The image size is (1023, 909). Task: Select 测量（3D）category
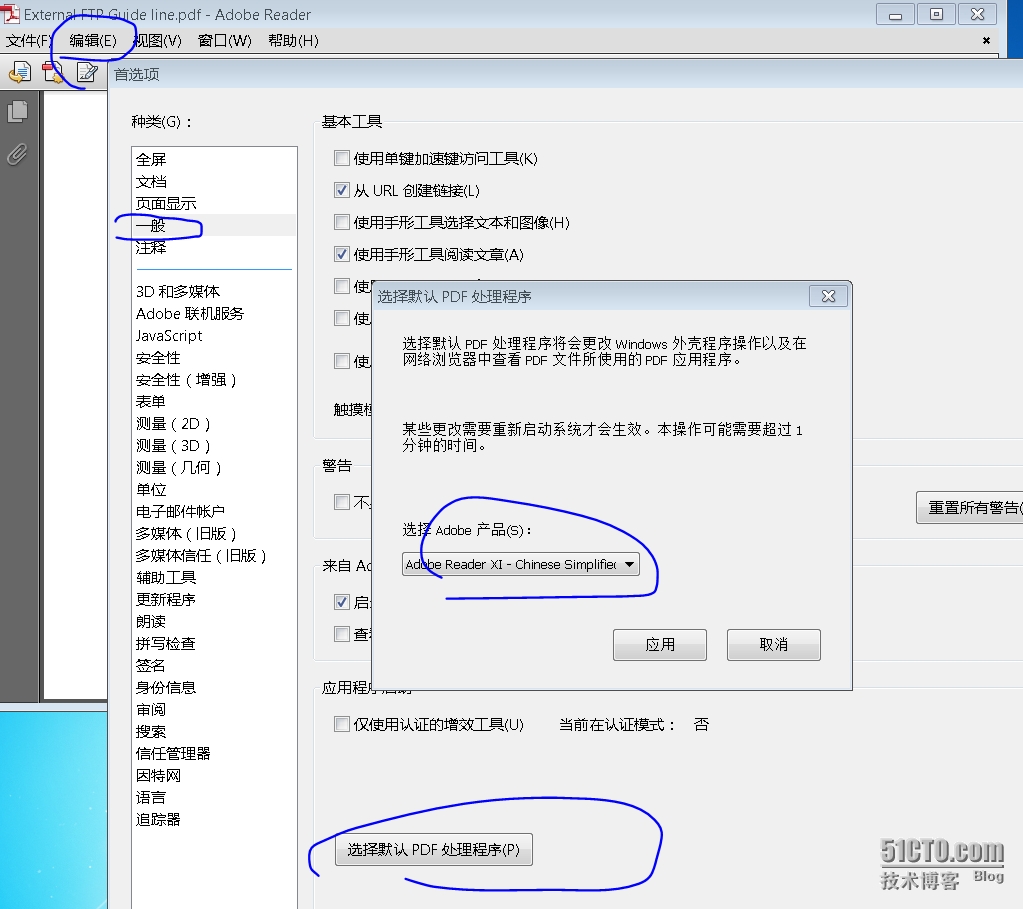click(173, 446)
